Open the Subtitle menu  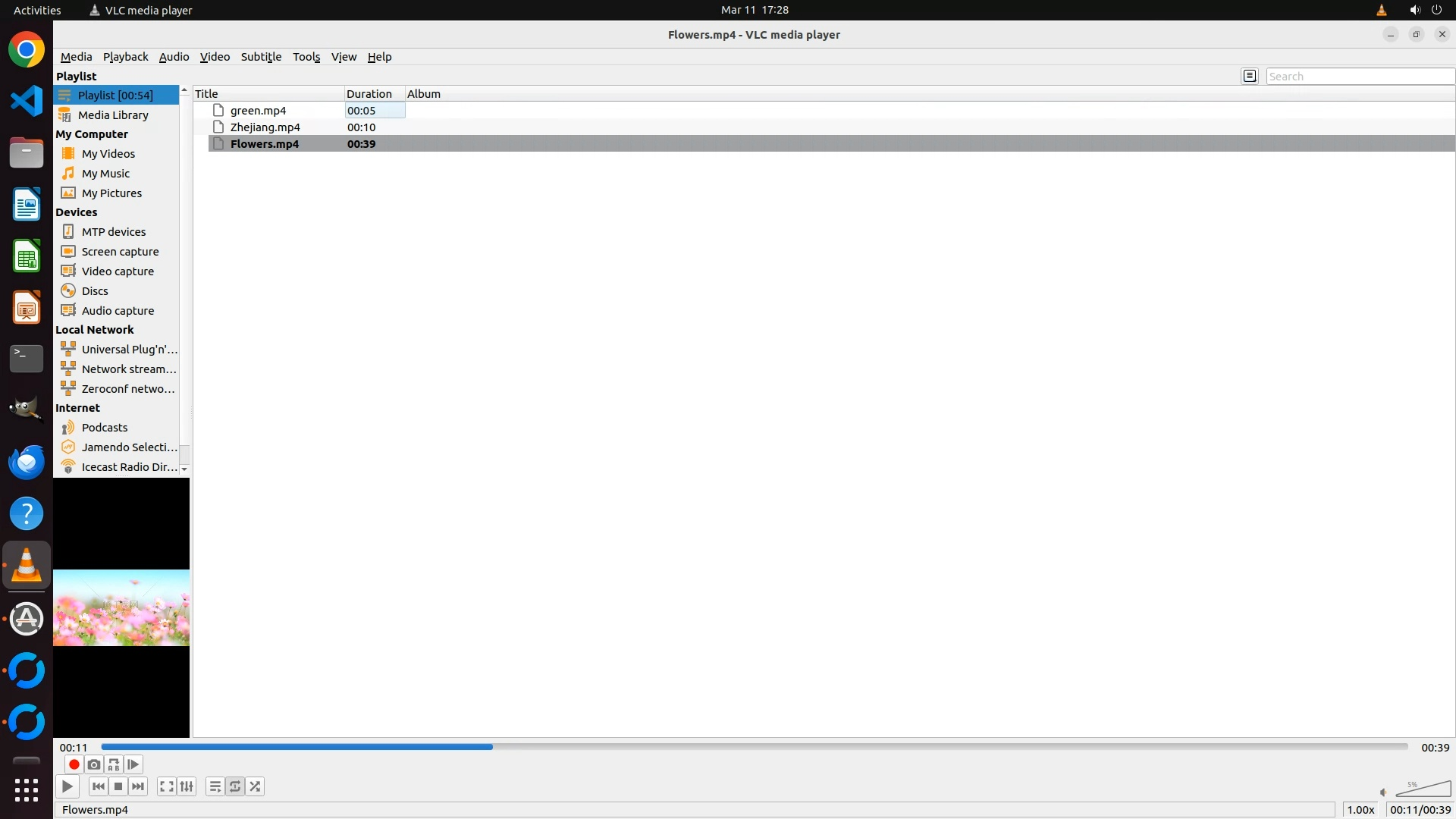261,57
